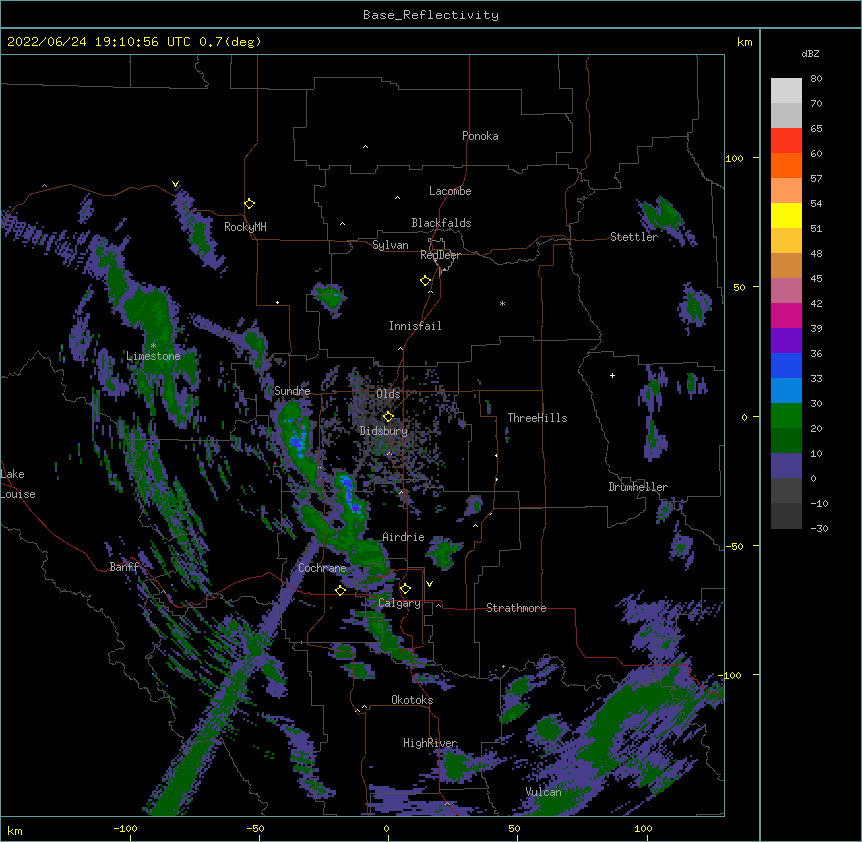Click the Banff map label
This screenshot has width=862, height=842.
(124, 567)
